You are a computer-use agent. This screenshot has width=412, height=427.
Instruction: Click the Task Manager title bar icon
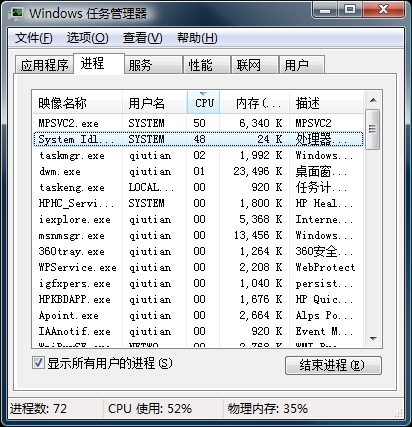point(16,13)
